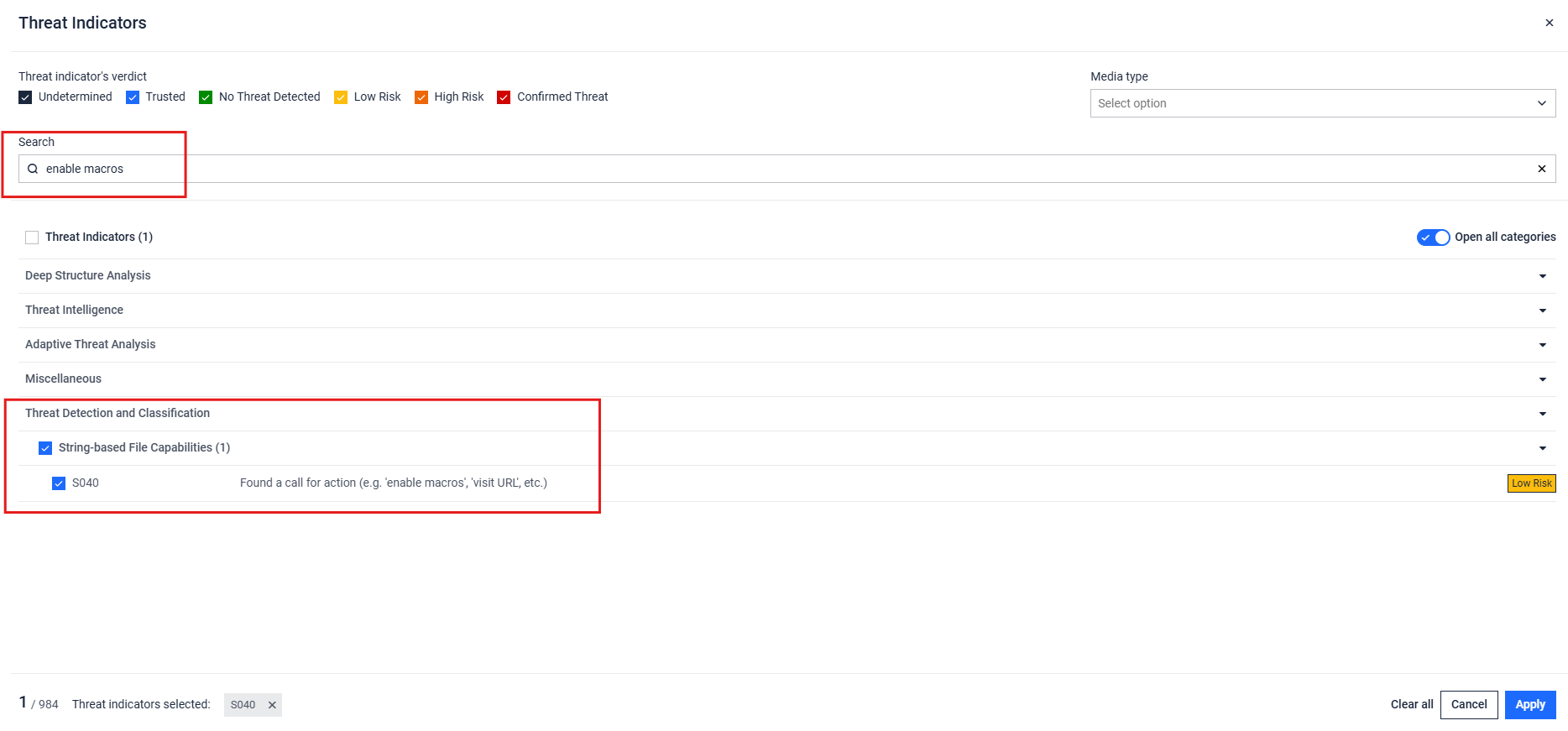Turn off Open all categories switch

1433,238
